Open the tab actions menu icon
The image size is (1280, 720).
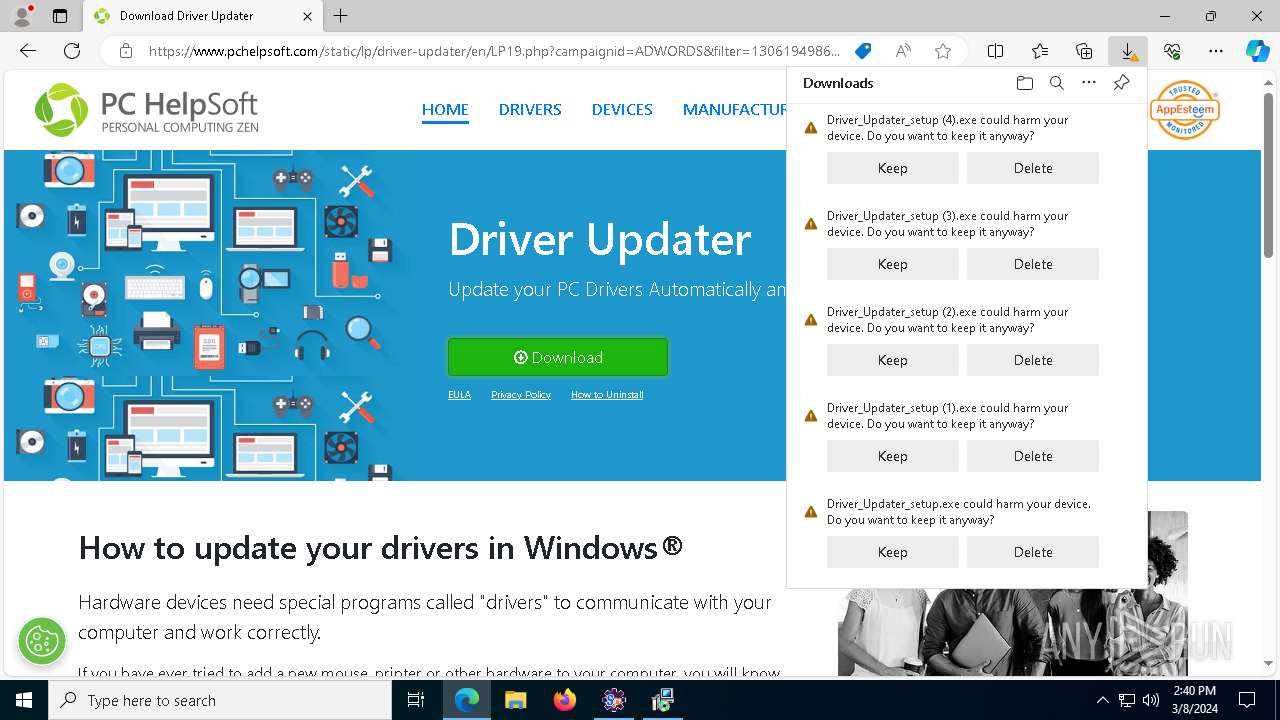pos(60,16)
